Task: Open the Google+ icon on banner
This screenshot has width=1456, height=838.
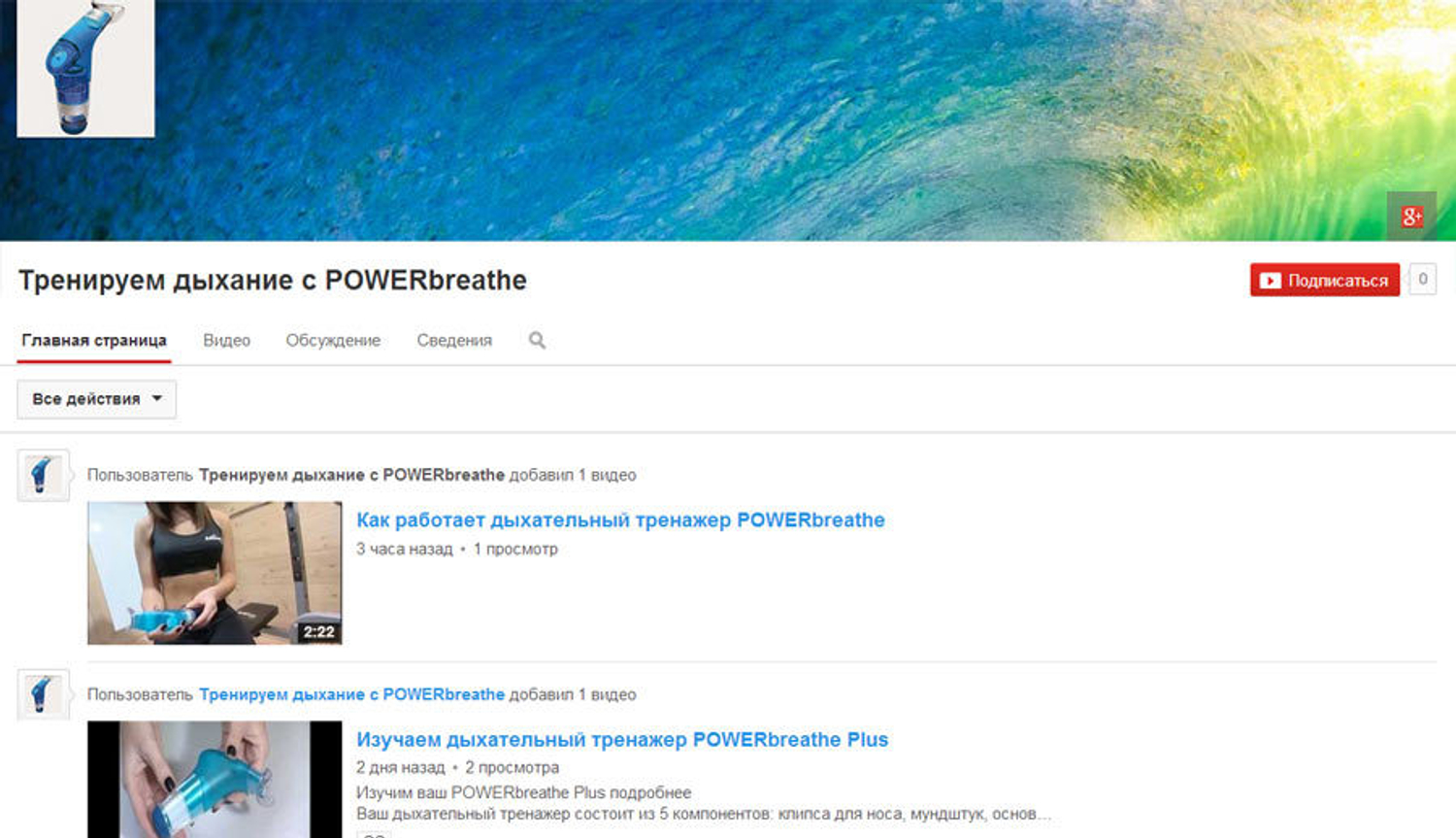Action: pos(1411,216)
